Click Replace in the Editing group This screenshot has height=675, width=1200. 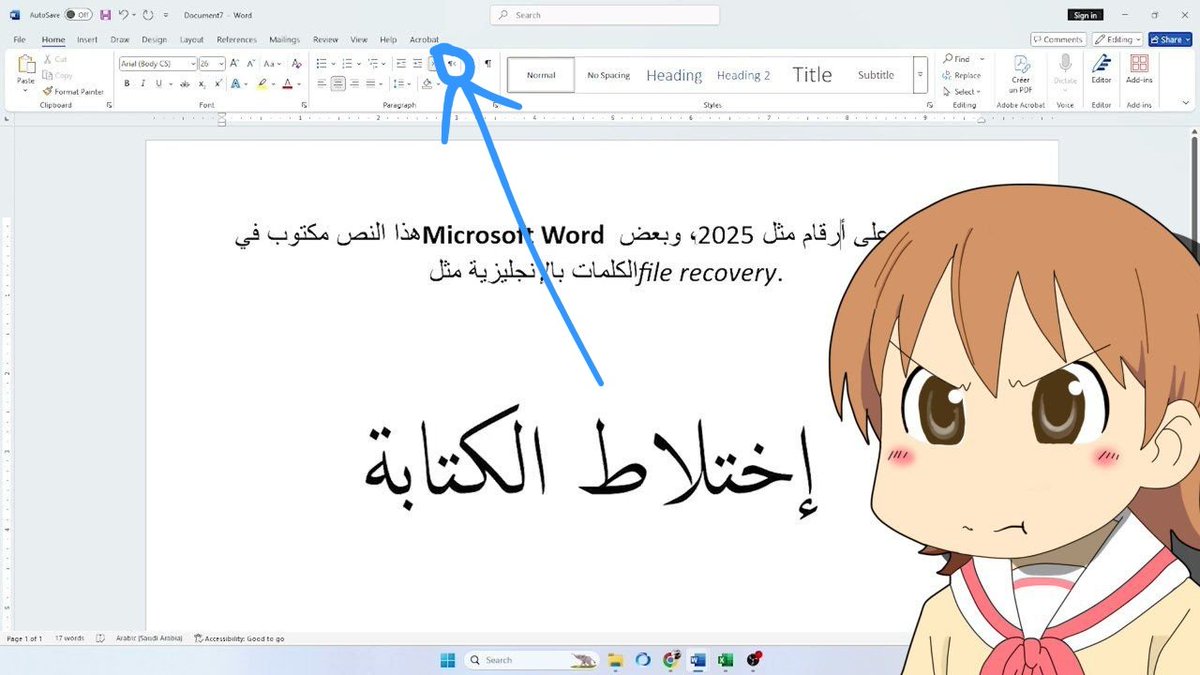[966, 74]
